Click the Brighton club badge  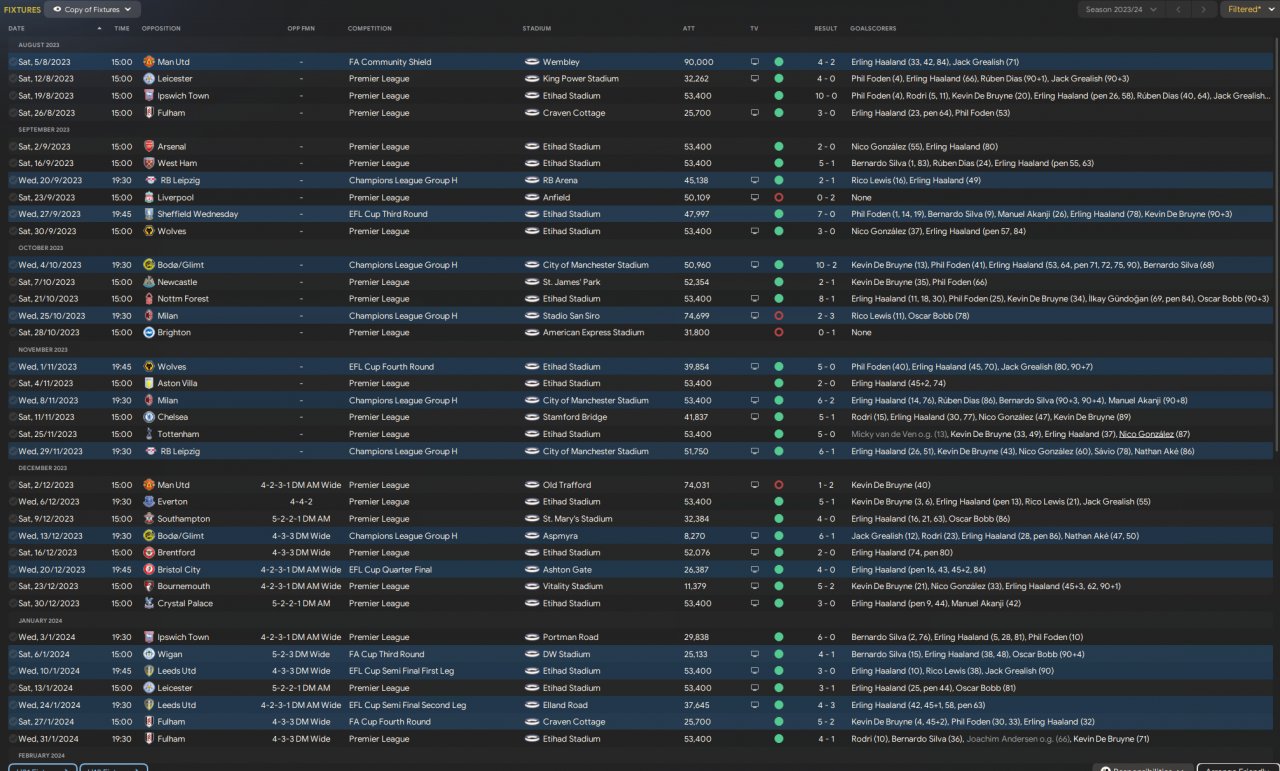(148, 333)
